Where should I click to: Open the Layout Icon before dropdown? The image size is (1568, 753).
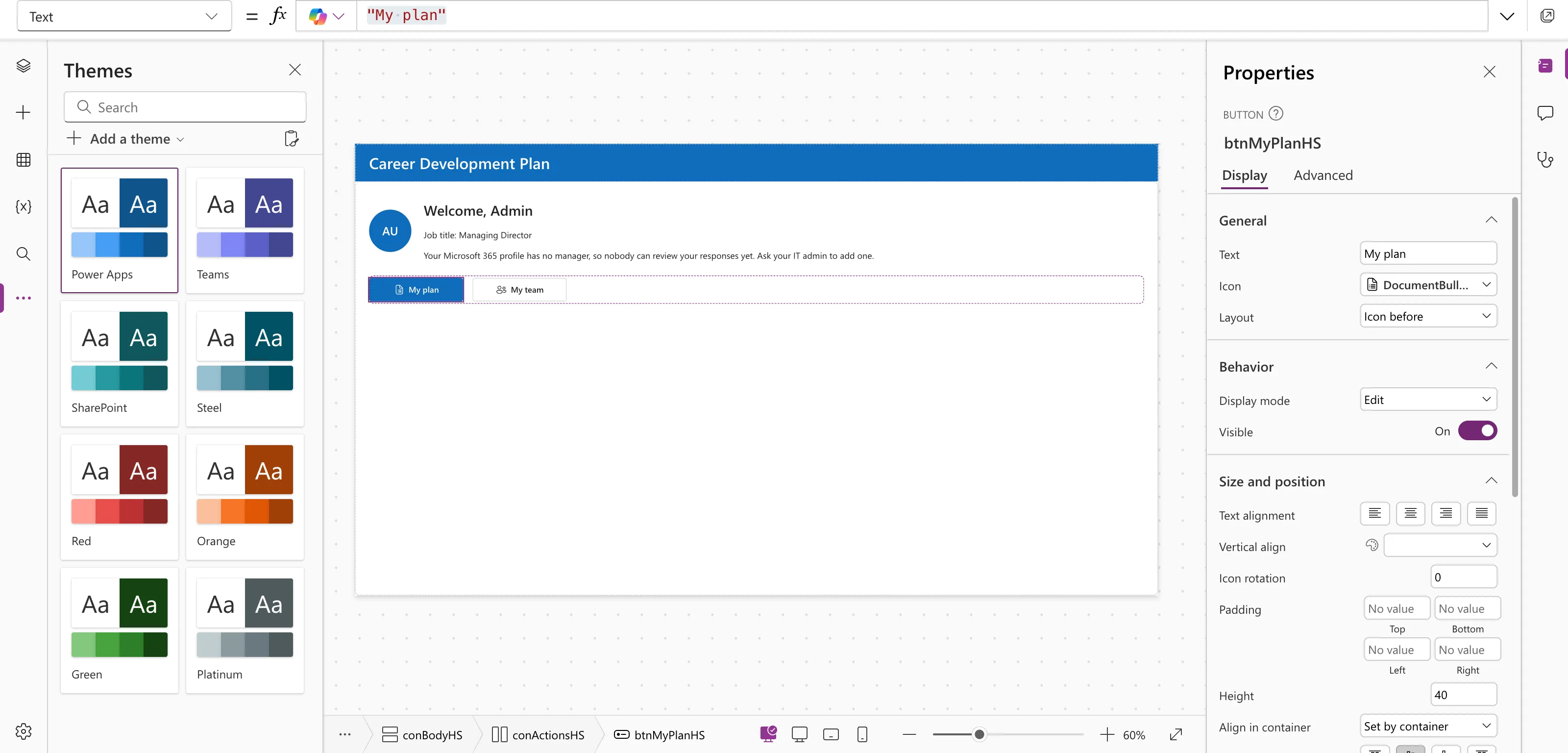tap(1428, 316)
